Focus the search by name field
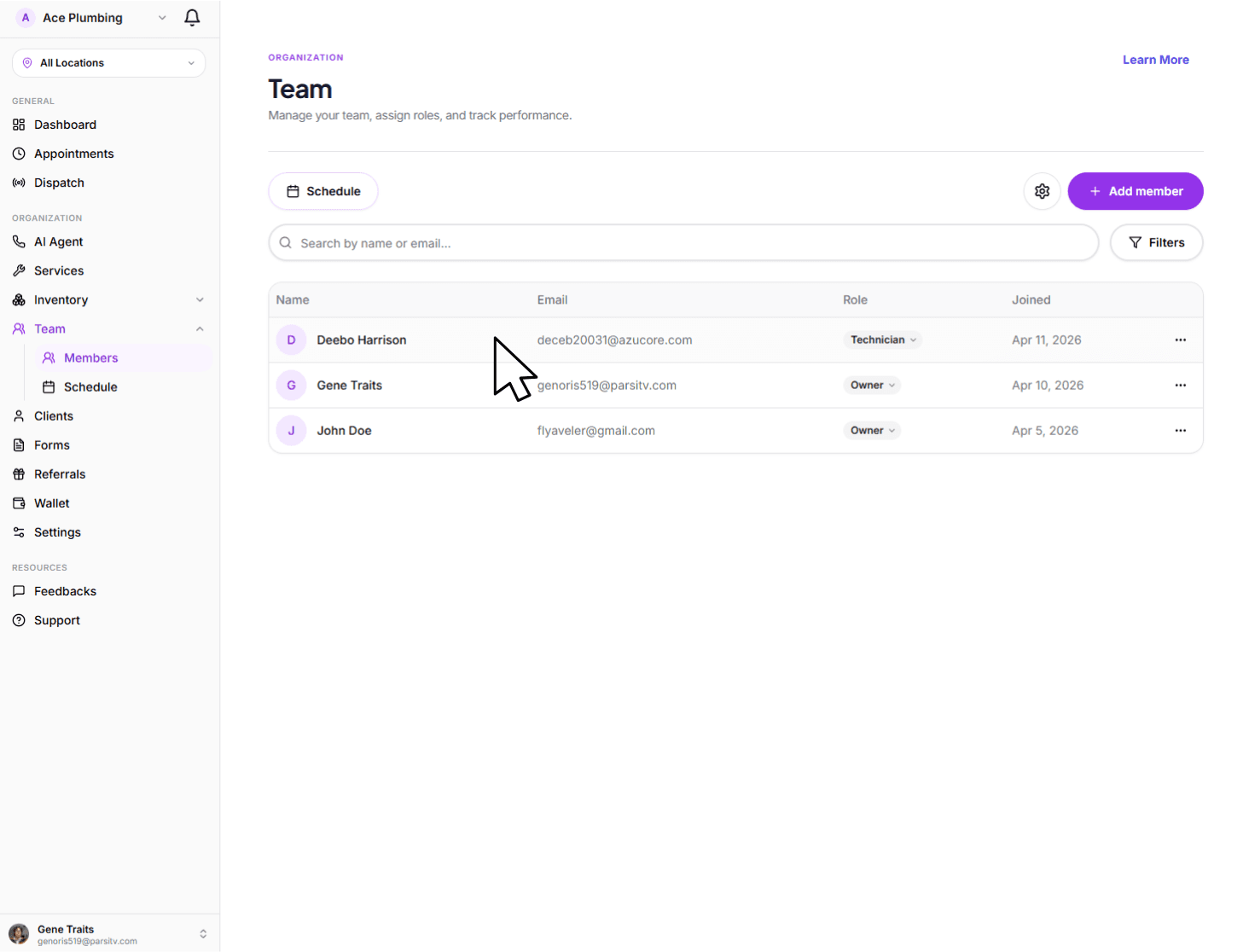 click(683, 243)
